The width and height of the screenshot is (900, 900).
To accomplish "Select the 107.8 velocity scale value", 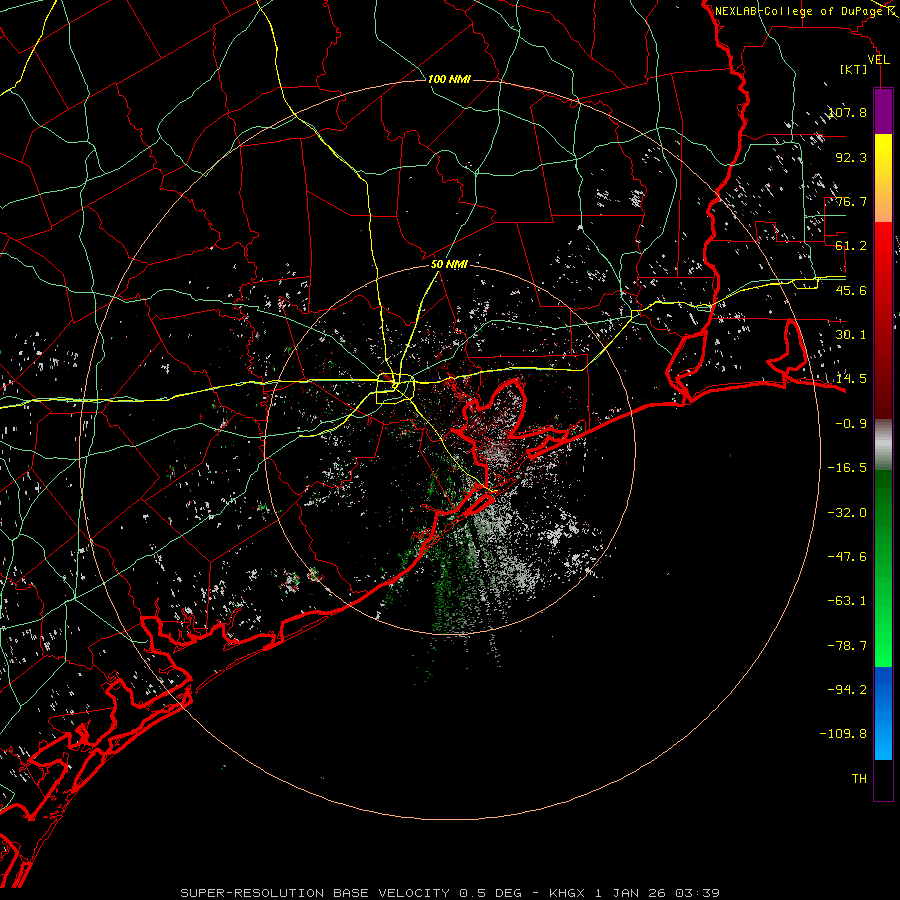I will click(x=847, y=112).
